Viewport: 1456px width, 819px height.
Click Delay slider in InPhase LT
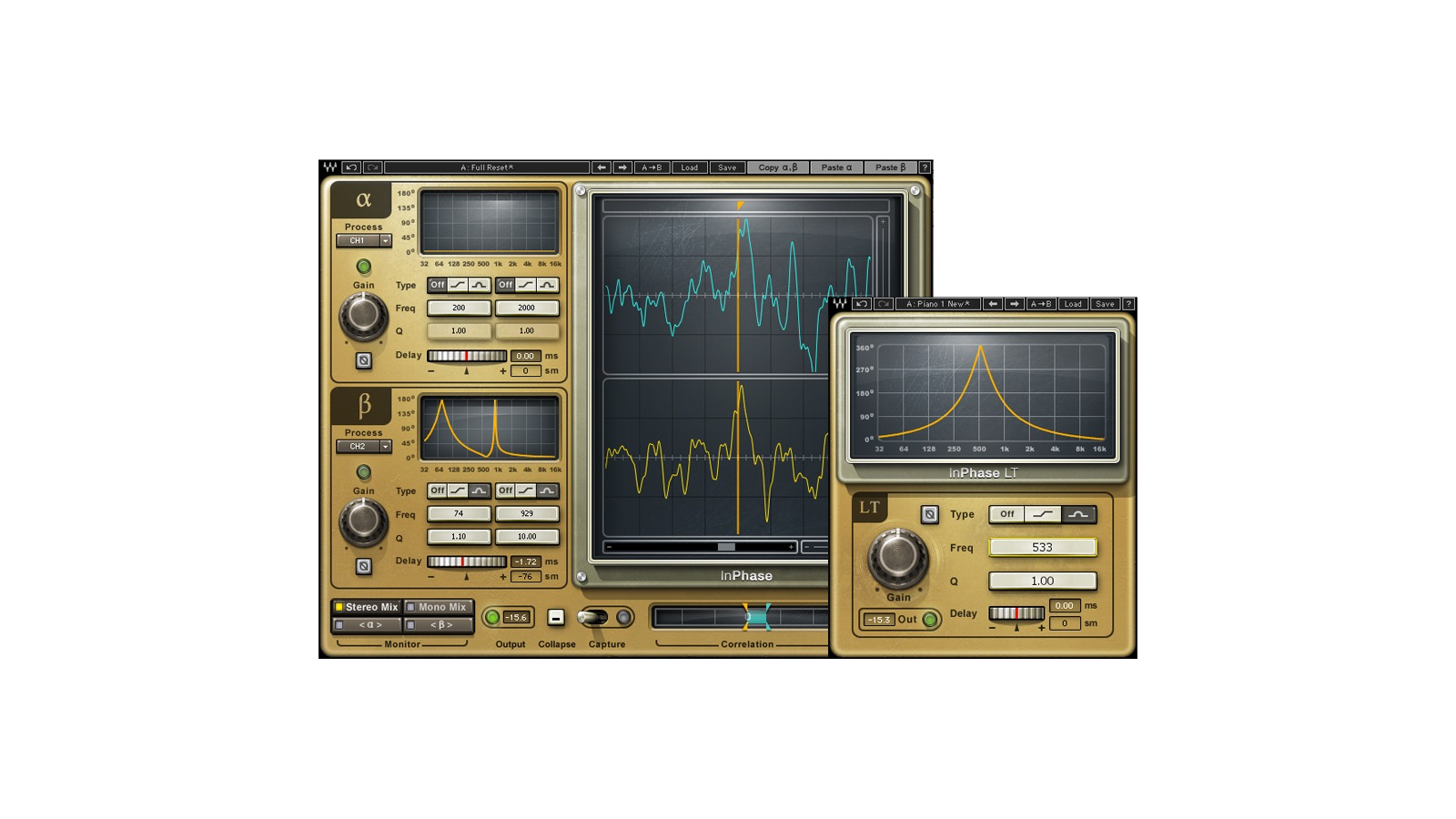click(1016, 613)
